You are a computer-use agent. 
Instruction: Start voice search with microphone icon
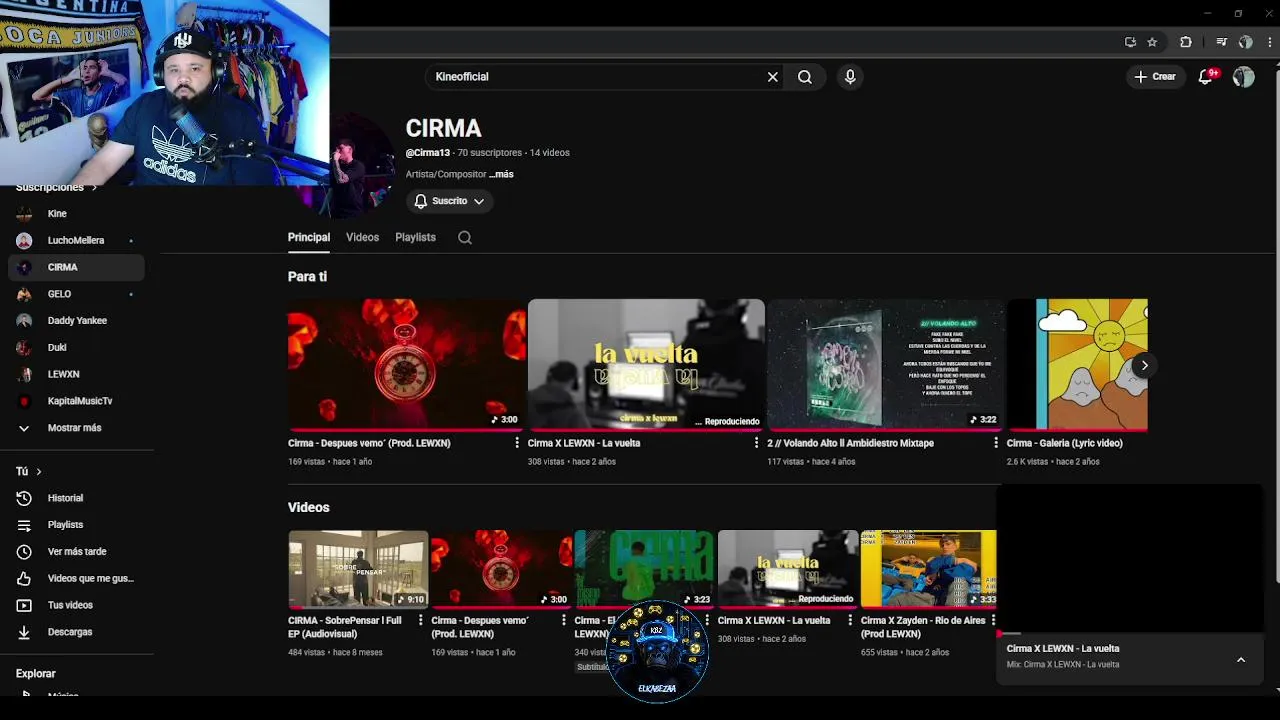point(850,77)
